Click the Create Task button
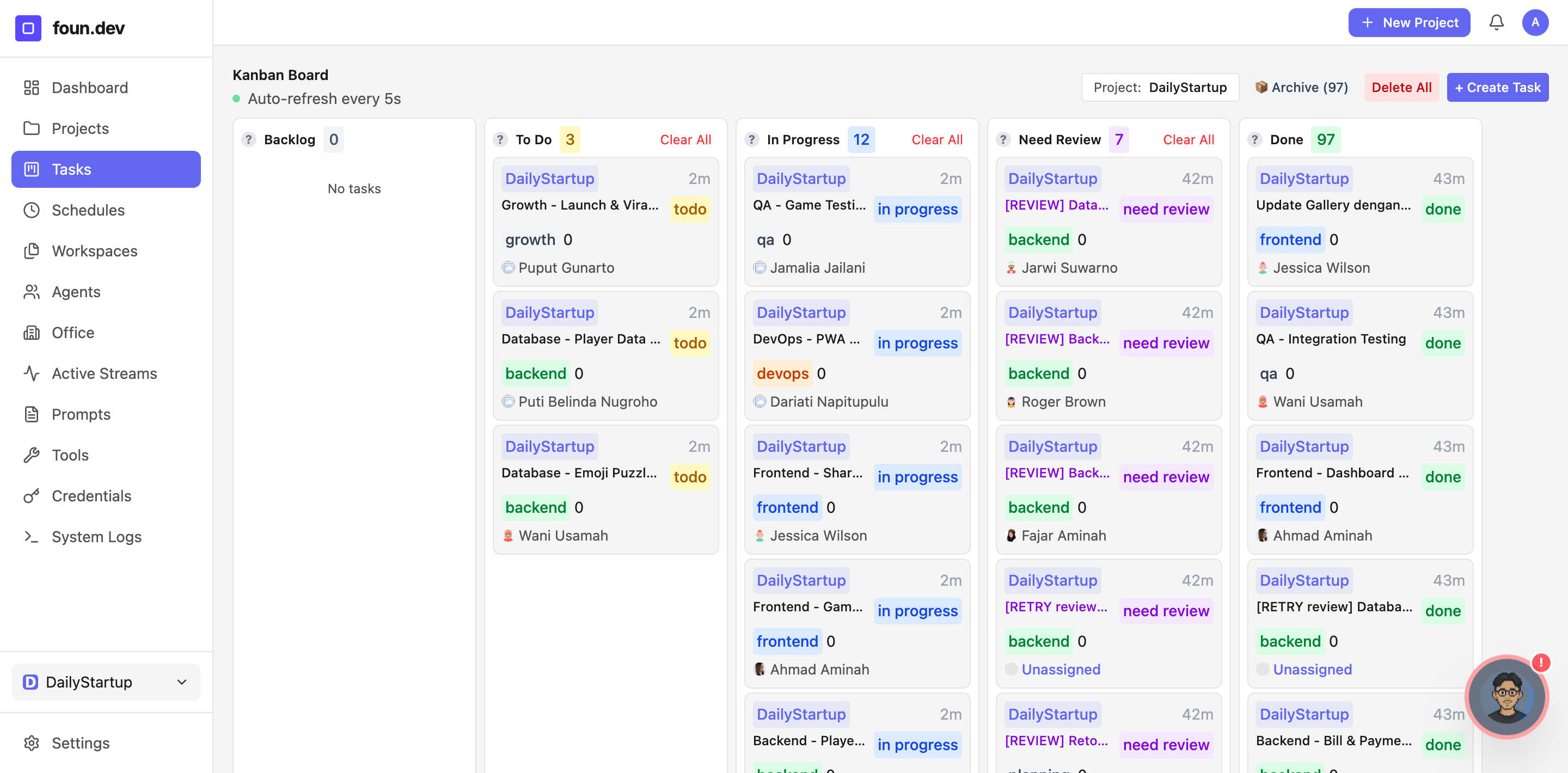This screenshot has height=773, width=1568. click(x=1497, y=88)
